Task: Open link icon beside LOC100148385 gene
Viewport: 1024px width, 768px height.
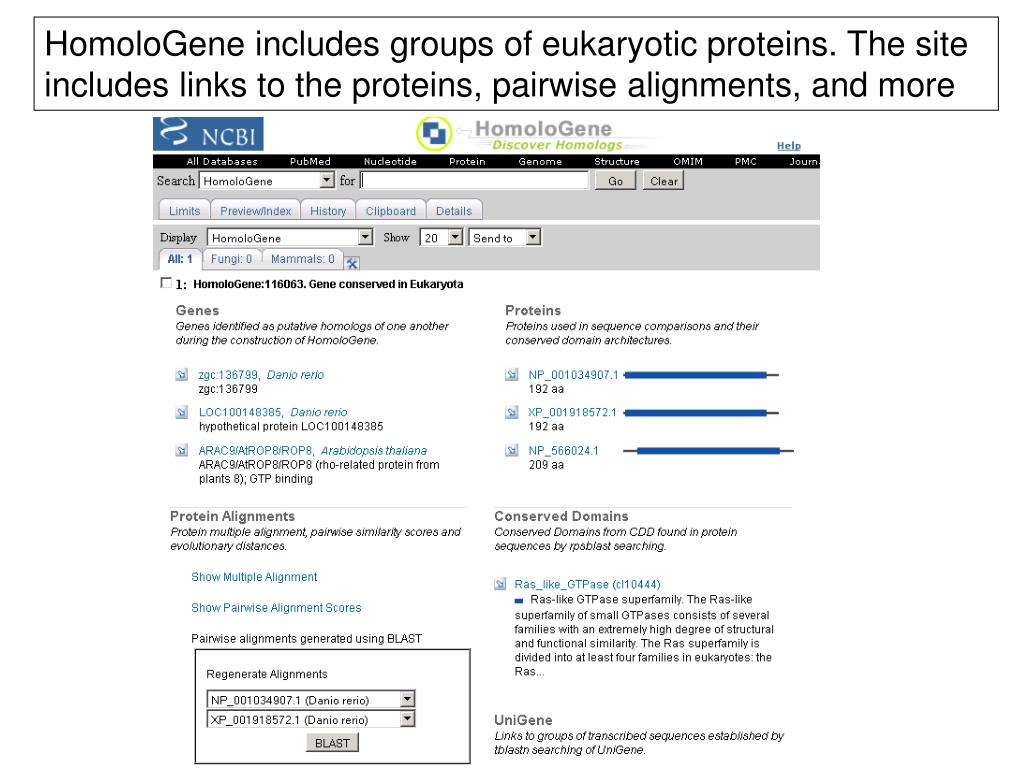Action: pyautogui.click(x=182, y=413)
